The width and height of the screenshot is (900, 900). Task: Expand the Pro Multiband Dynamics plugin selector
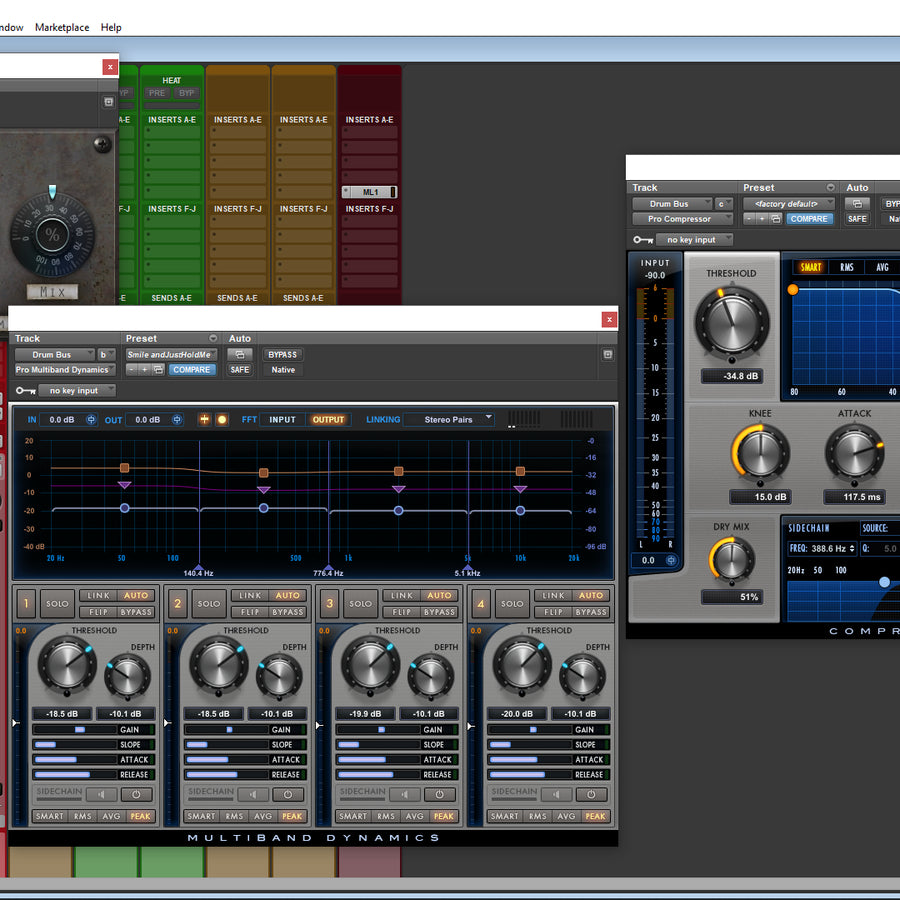click(x=64, y=370)
